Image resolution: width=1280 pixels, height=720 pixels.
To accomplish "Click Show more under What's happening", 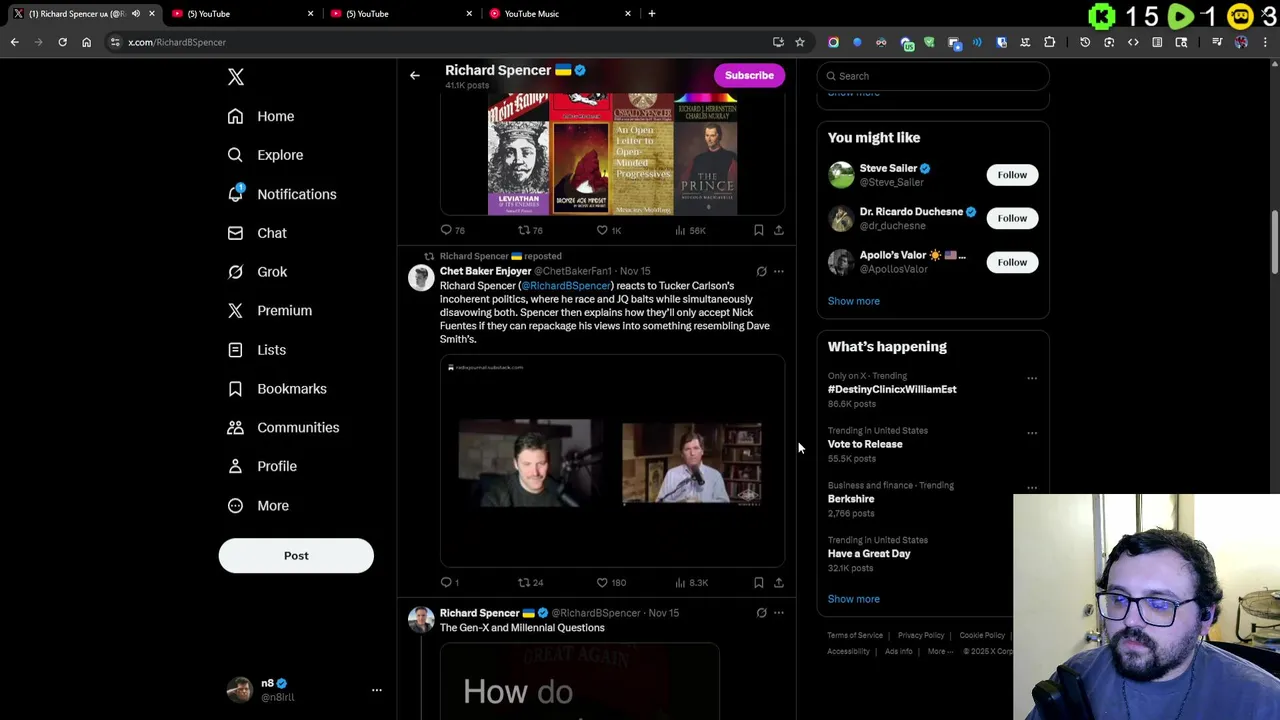I will click(x=853, y=599).
